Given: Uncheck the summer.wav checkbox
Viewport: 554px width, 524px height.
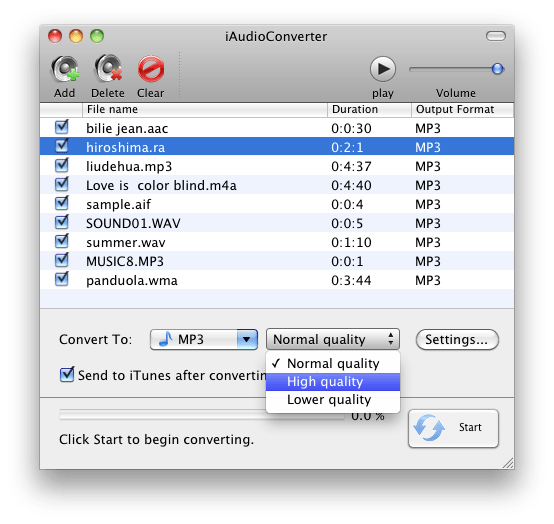Looking at the screenshot, I should [x=62, y=241].
